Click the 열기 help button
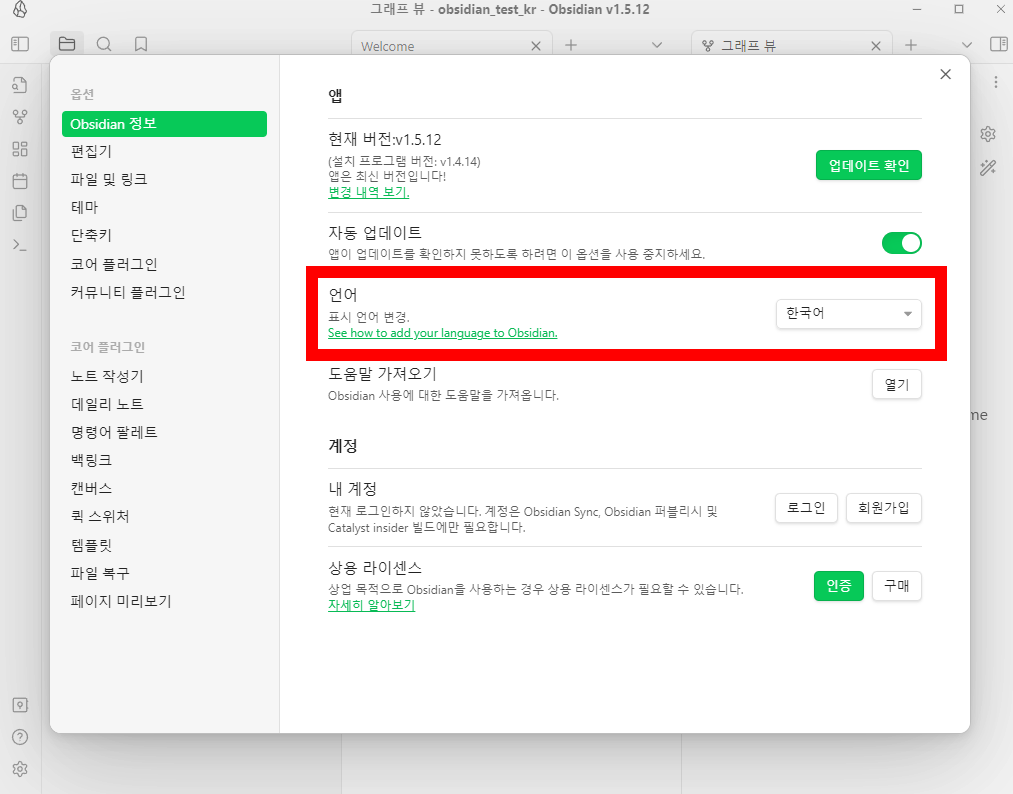1013x794 pixels. tap(897, 384)
